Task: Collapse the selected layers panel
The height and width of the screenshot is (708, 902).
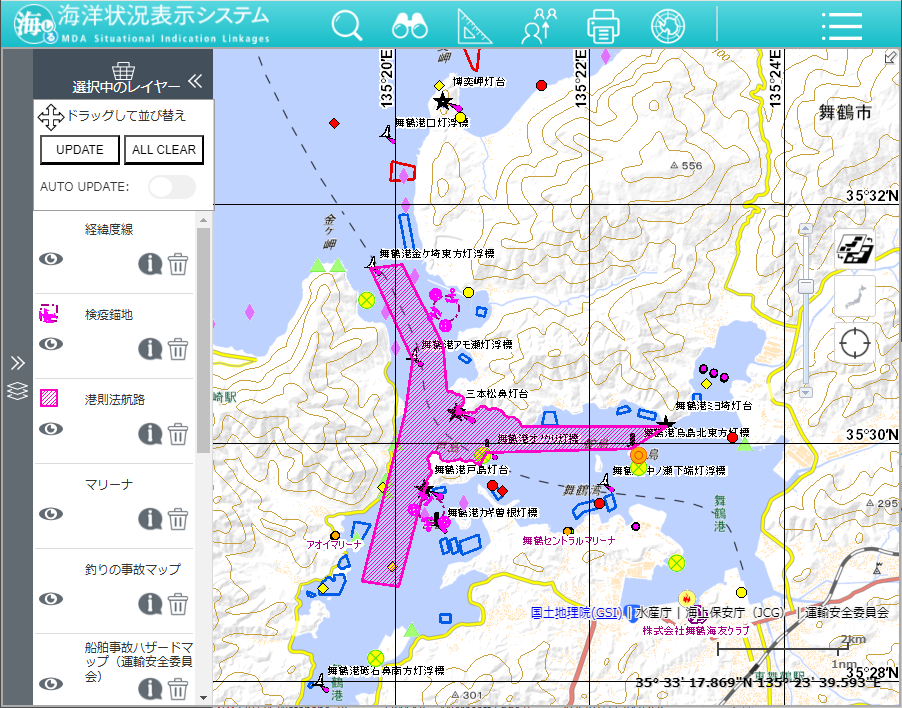Action: click(195, 82)
